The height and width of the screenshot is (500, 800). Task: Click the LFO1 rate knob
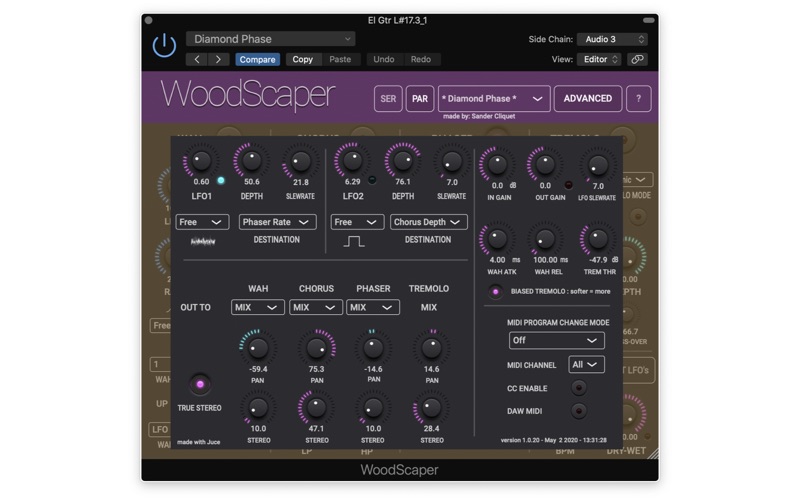[201, 161]
